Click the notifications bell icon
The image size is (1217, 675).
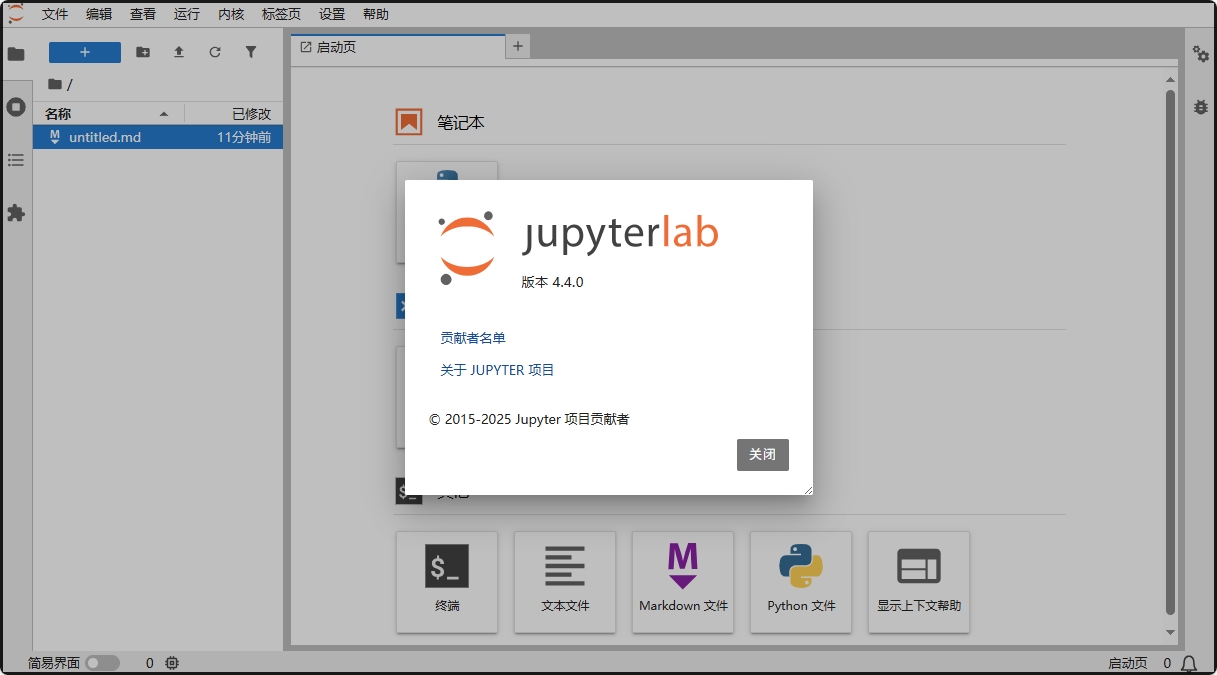(1189, 663)
